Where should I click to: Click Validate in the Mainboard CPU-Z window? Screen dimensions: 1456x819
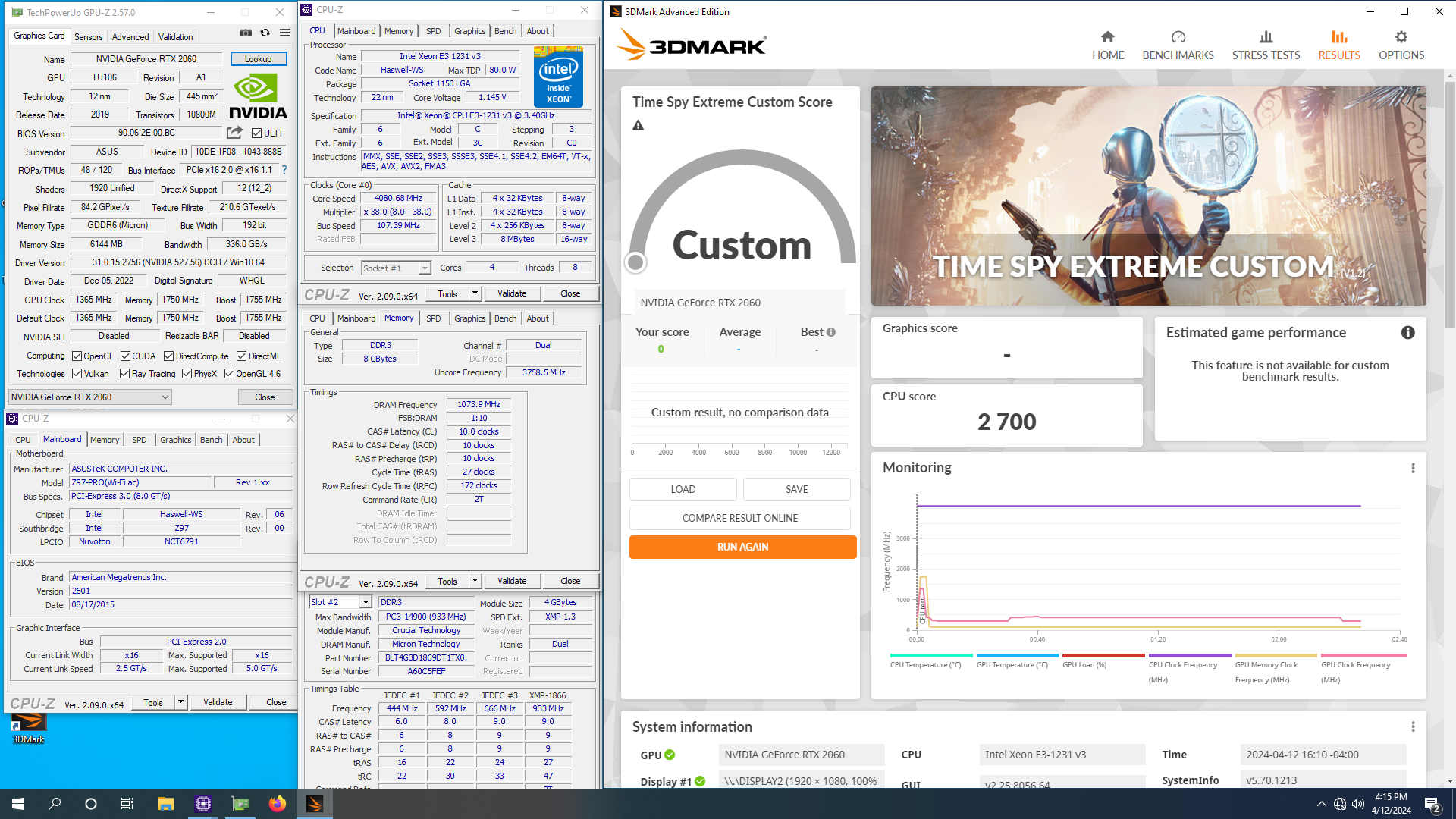point(218,702)
